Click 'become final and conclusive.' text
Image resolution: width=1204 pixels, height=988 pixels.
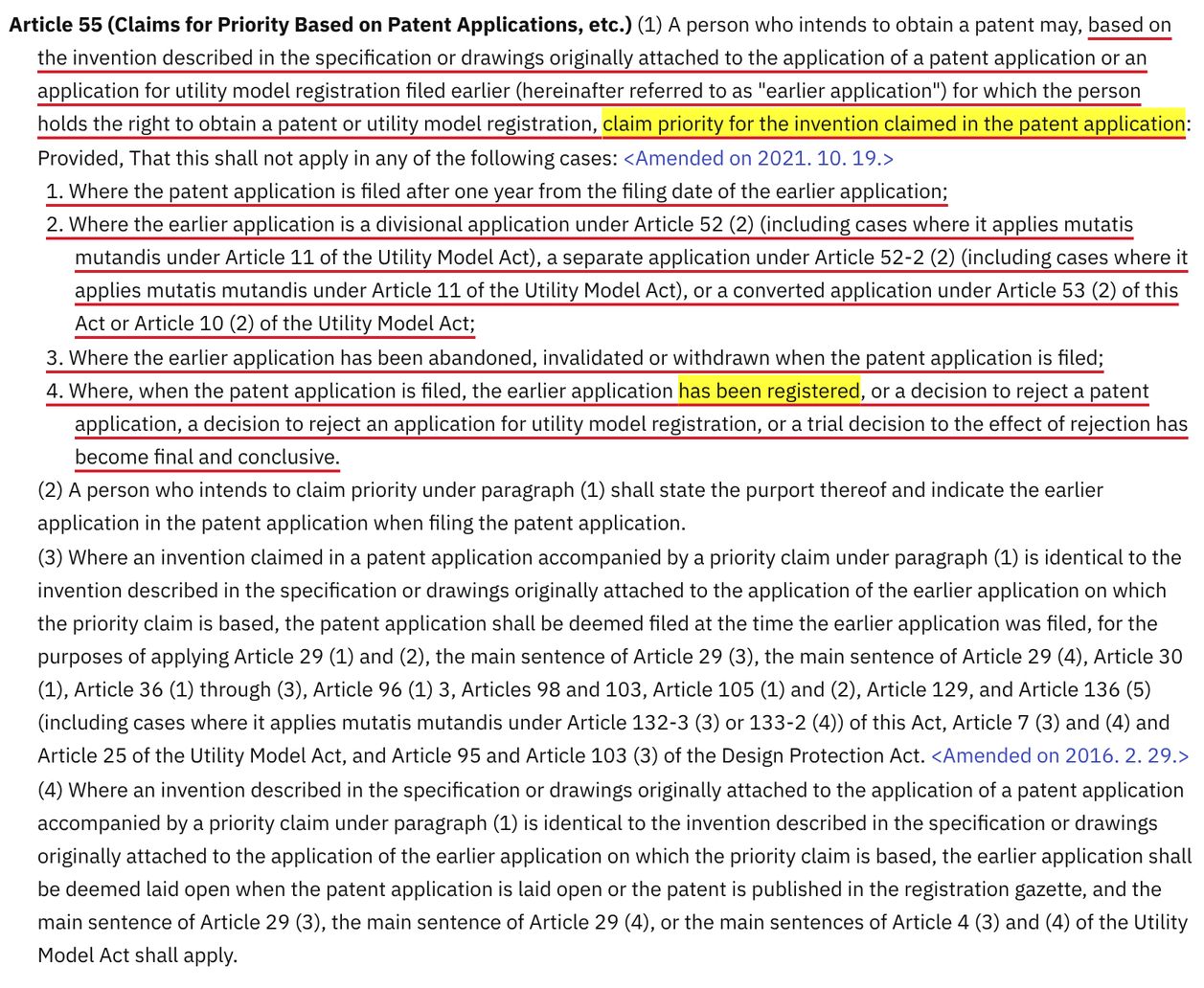(x=207, y=457)
